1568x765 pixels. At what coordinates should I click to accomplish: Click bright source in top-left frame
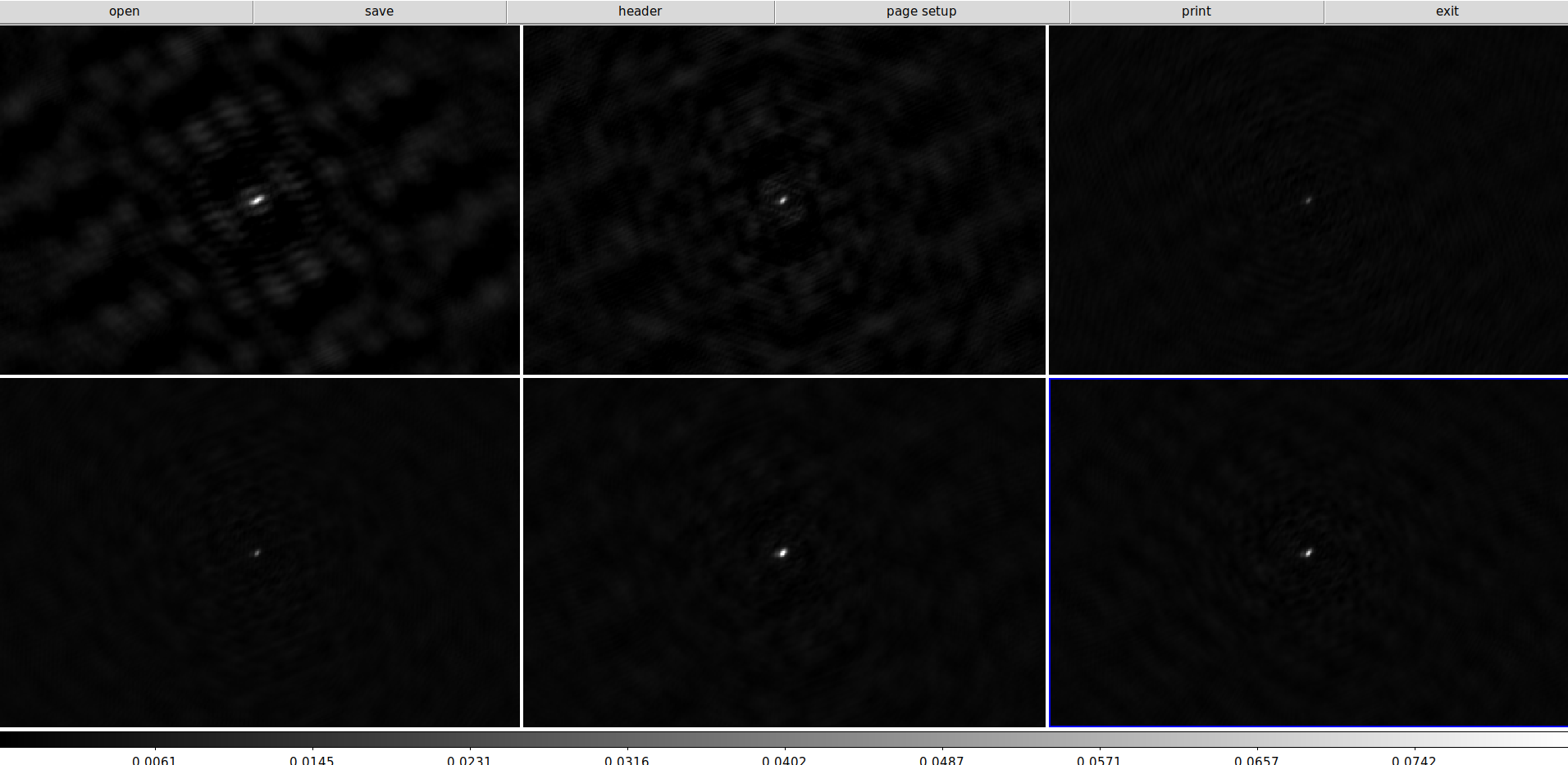(x=258, y=199)
